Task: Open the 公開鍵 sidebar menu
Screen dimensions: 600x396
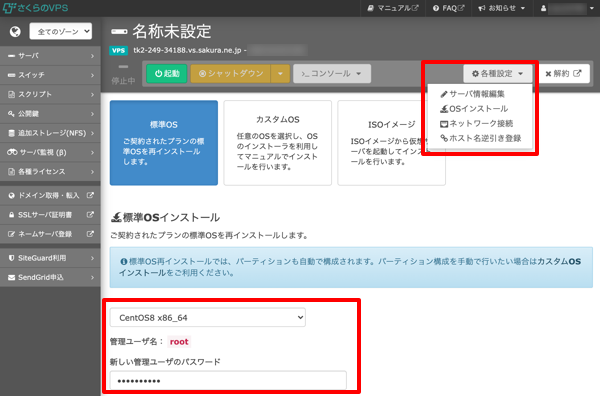Action: point(50,114)
